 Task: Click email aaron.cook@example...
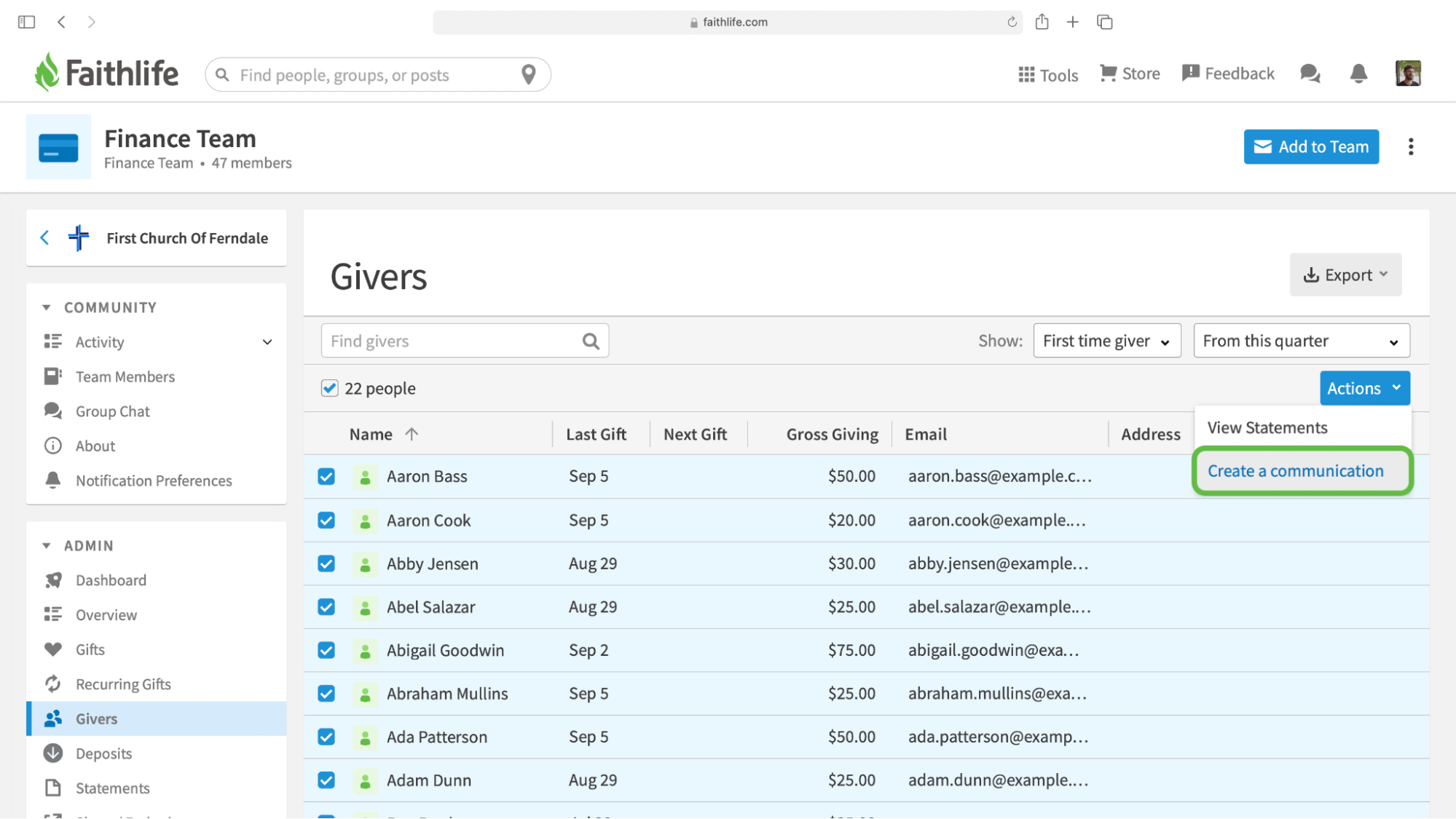point(996,521)
